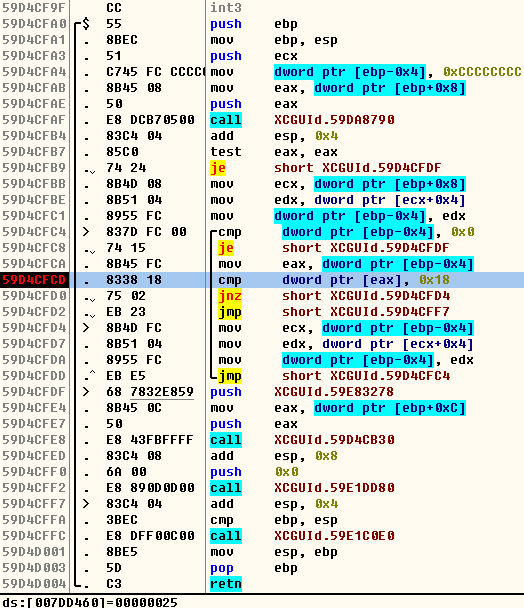Select mov edx, [ecx+0x4] at 59D4CFBE

[337, 200]
